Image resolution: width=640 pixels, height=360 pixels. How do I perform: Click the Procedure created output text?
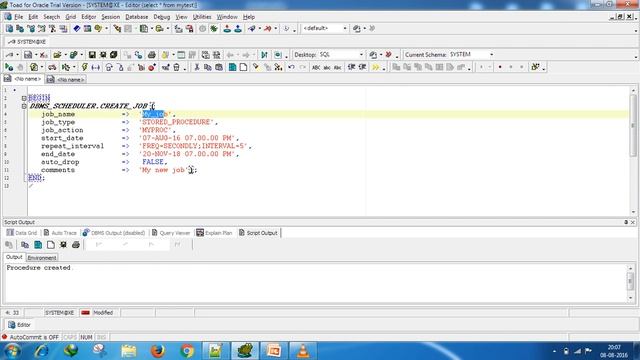(38, 268)
